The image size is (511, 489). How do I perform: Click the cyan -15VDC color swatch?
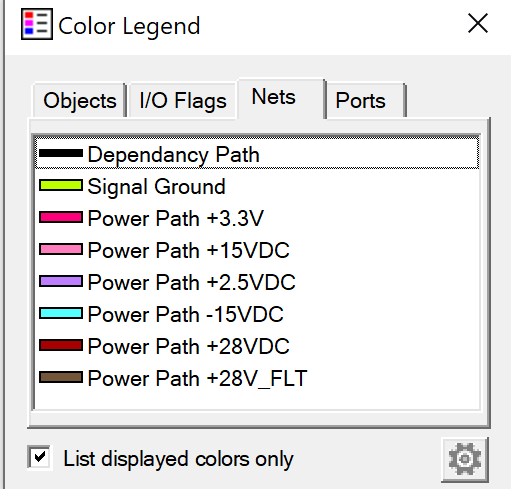click(x=61, y=313)
